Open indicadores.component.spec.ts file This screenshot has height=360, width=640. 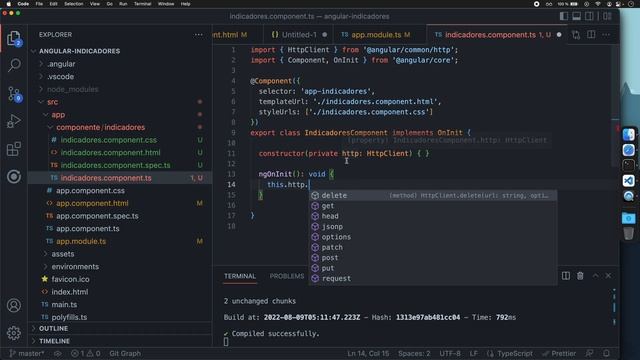(x=116, y=165)
